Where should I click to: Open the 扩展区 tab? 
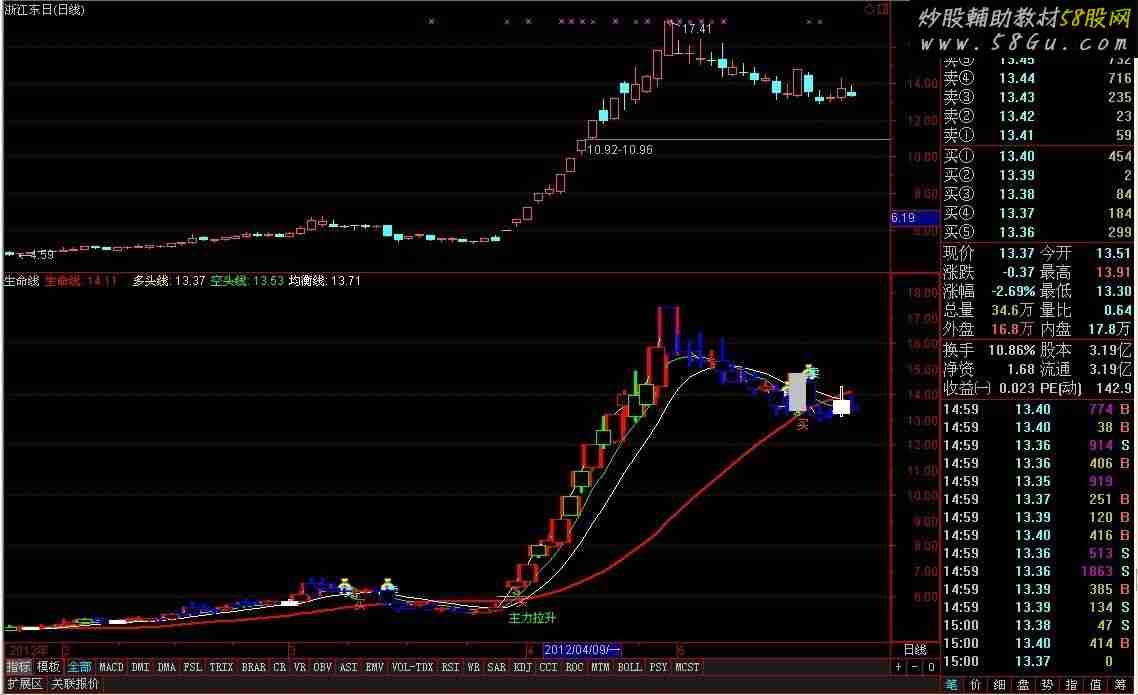tap(25, 683)
